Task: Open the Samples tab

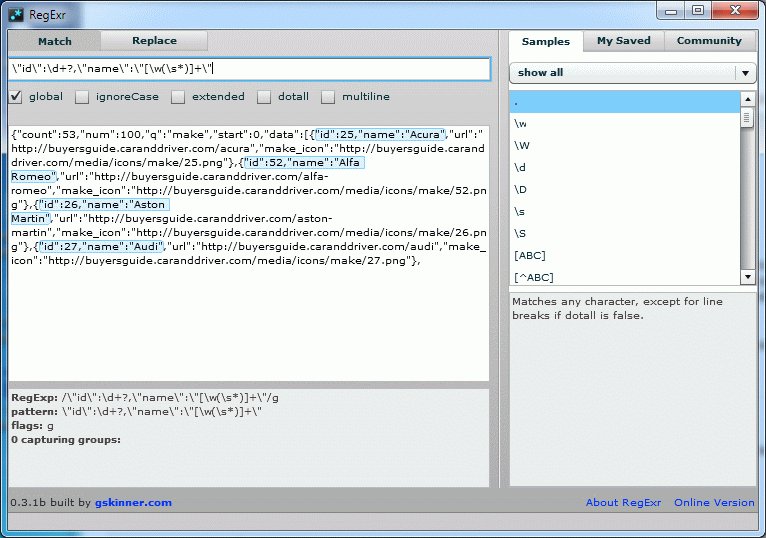Action: click(x=546, y=42)
